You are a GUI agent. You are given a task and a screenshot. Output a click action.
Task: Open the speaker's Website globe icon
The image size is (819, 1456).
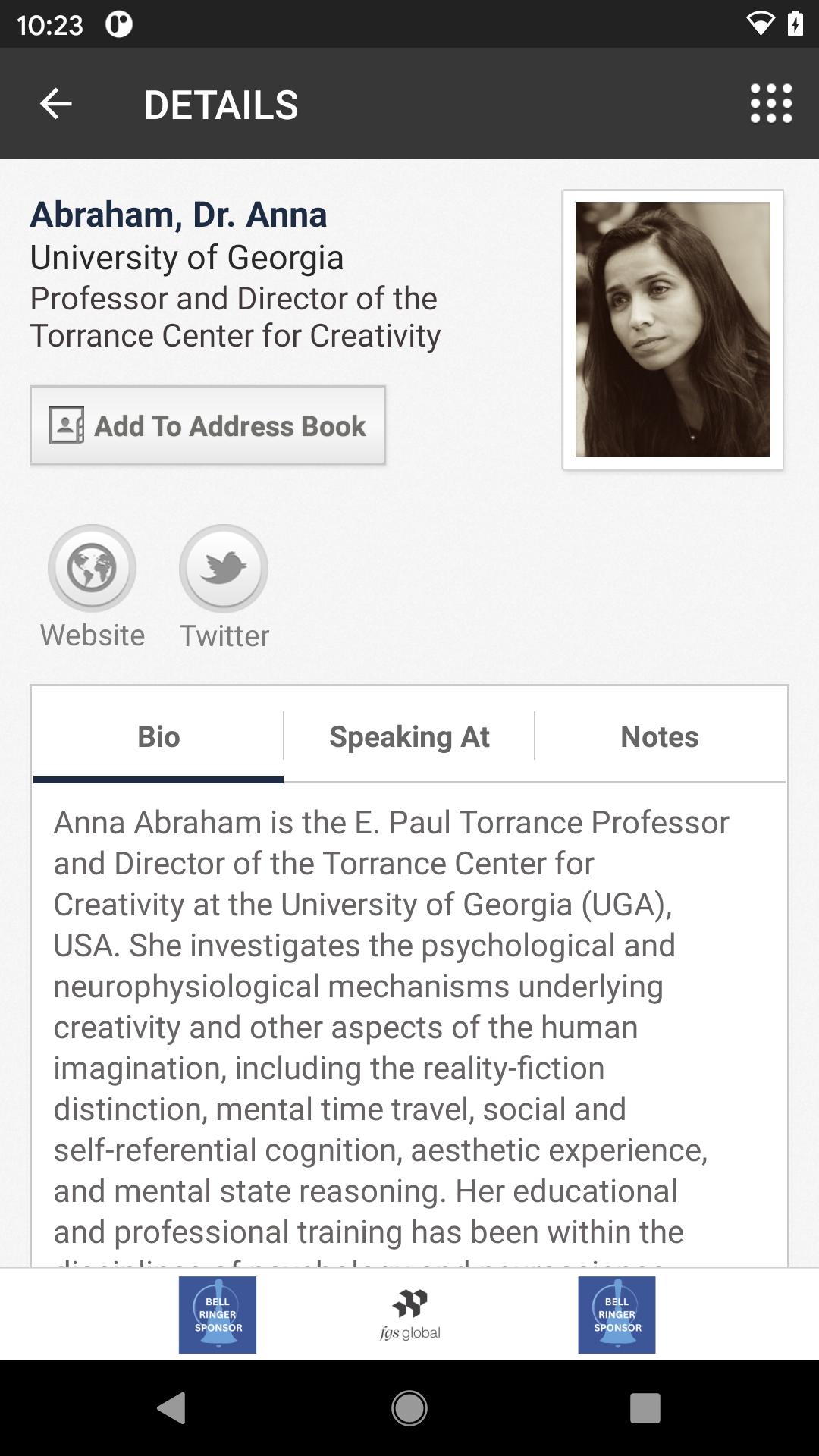[x=93, y=568]
